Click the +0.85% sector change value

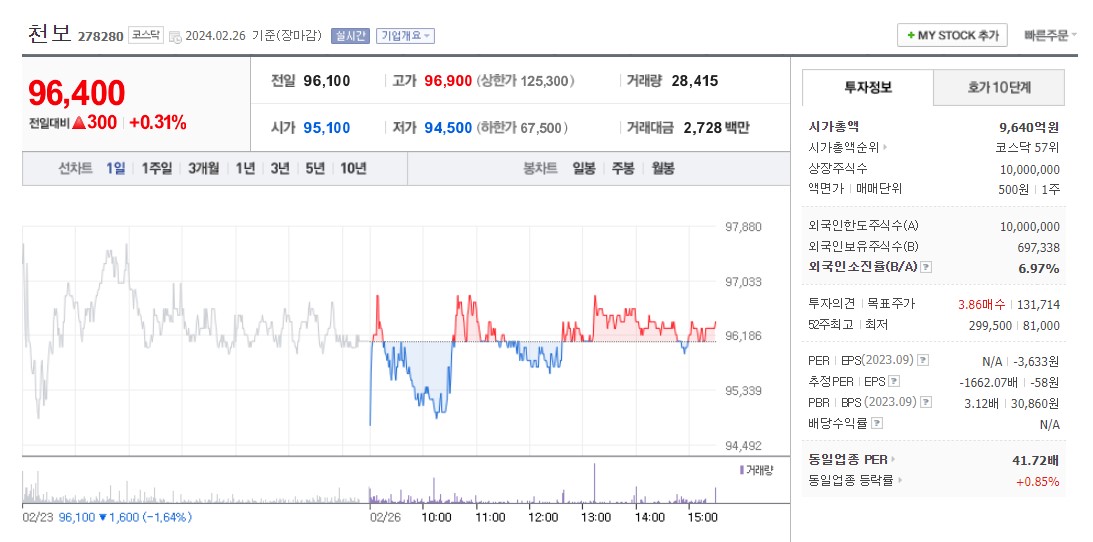[1037, 481]
